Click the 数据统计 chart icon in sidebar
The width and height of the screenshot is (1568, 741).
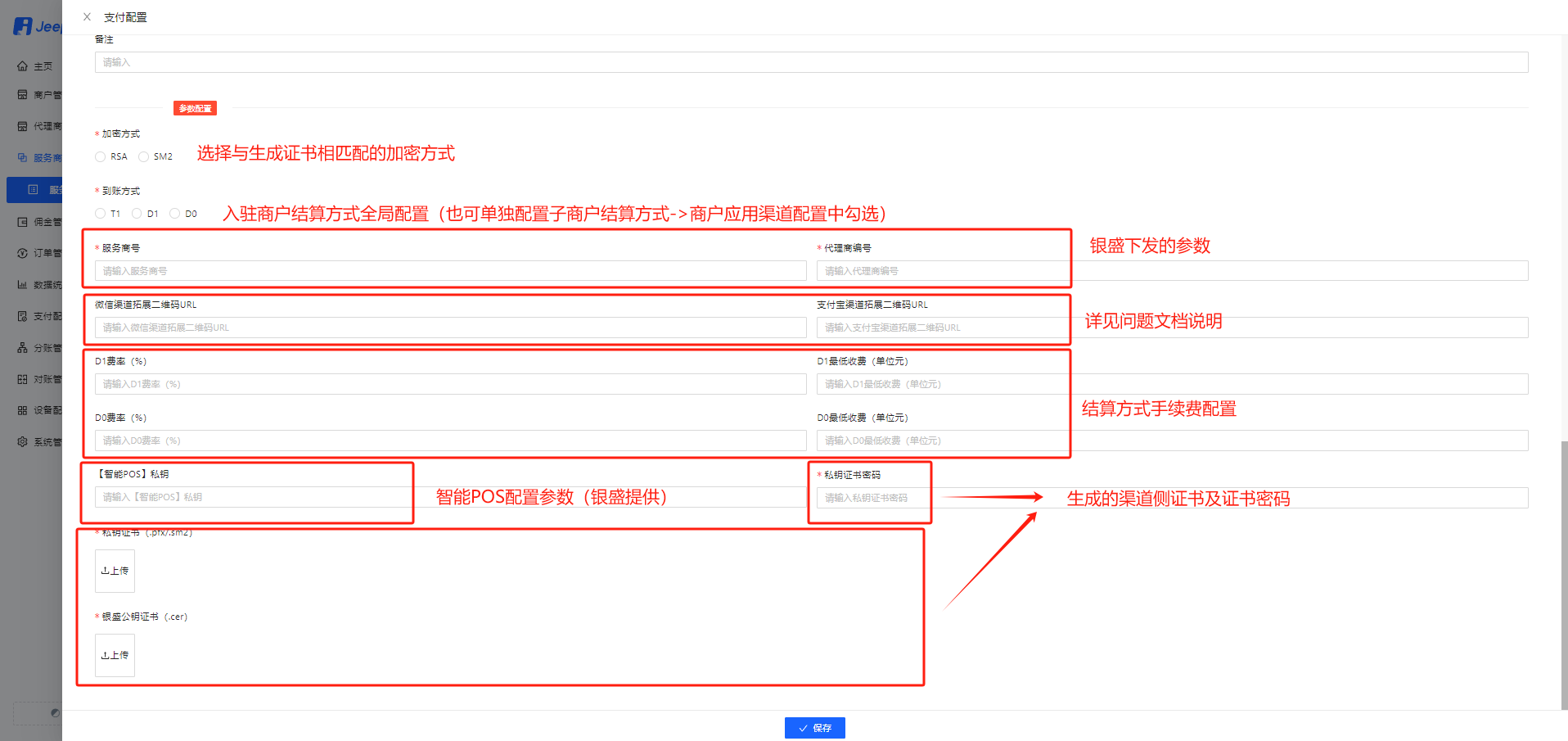click(x=22, y=285)
